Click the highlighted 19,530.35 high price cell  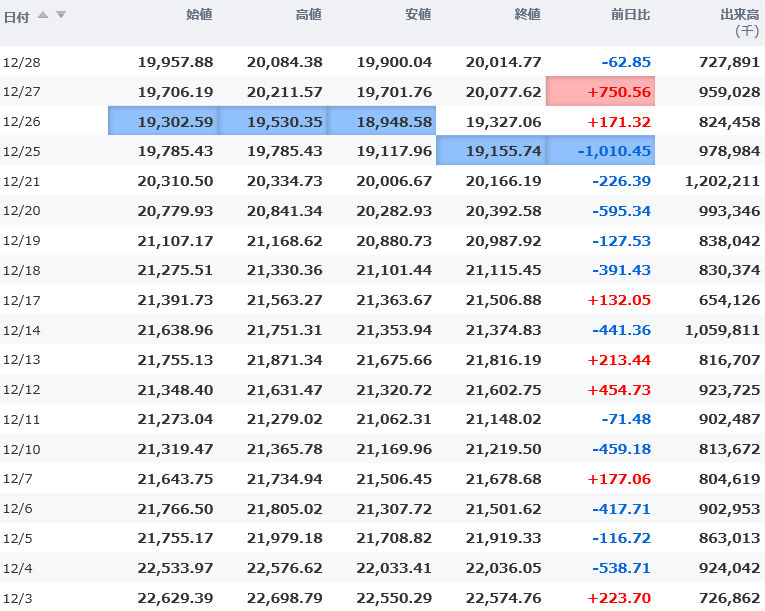coord(273,122)
